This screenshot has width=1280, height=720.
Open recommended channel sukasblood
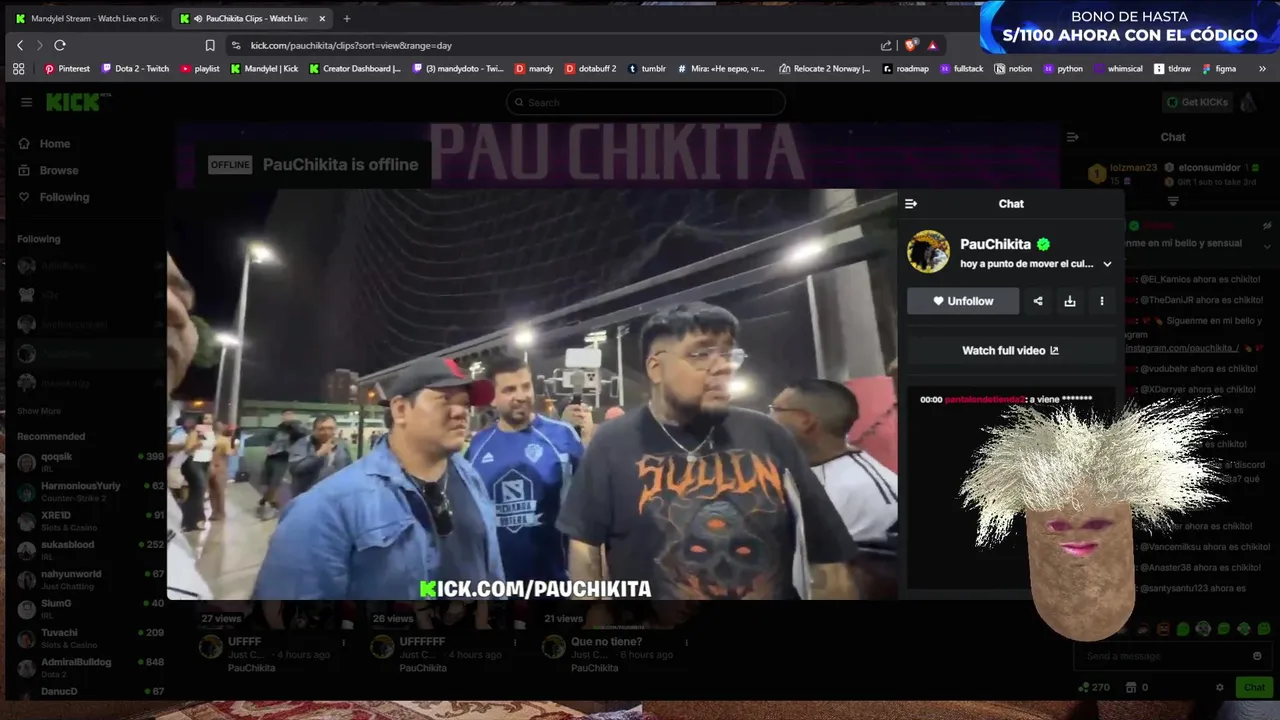click(x=90, y=550)
